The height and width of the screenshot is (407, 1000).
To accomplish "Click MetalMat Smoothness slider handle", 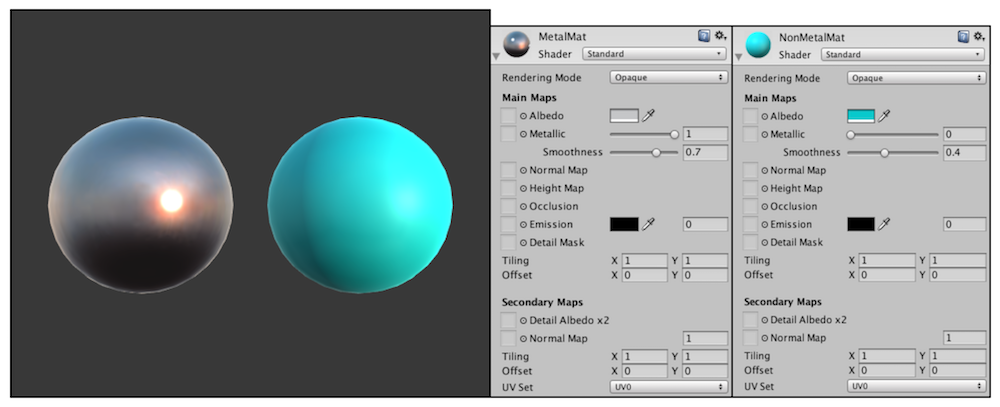I will tap(656, 152).
